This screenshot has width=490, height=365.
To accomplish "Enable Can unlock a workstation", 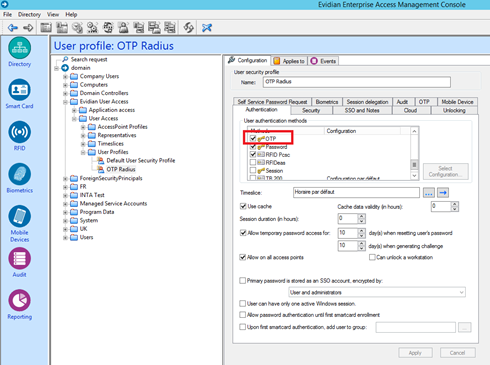I will 372,257.
